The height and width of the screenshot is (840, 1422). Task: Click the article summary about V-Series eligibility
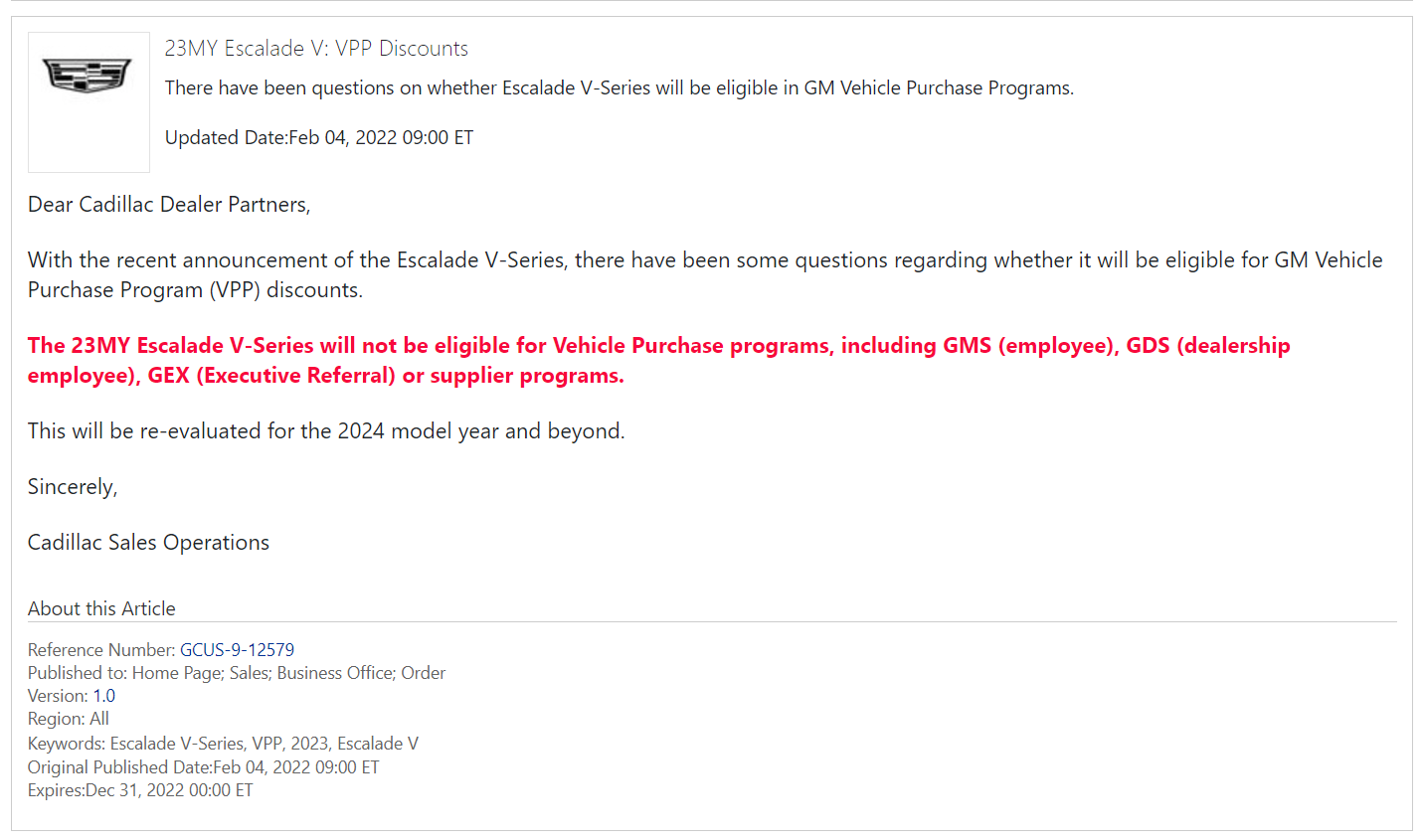coord(620,88)
